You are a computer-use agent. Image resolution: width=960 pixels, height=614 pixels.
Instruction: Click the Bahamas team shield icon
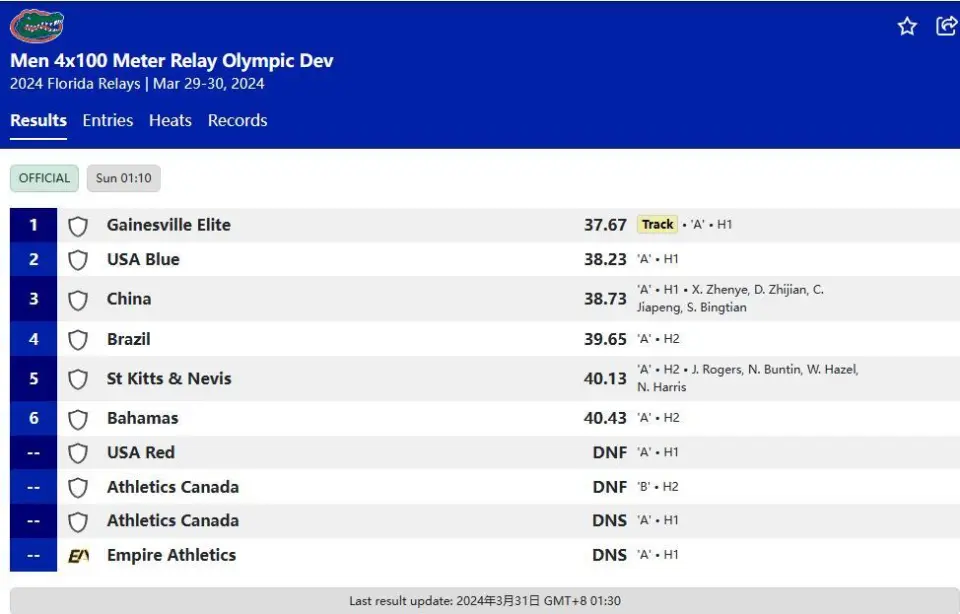[x=78, y=419]
